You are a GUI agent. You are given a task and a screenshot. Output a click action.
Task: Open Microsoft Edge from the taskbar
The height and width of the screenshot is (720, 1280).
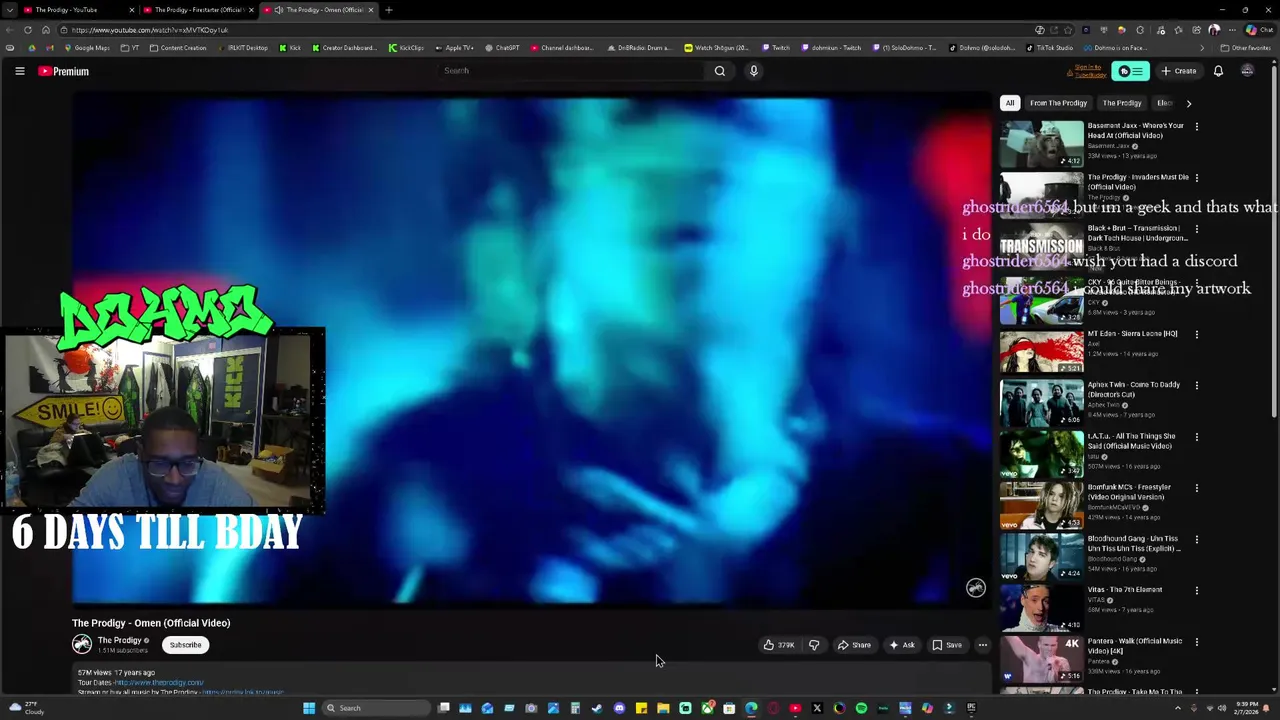751,708
